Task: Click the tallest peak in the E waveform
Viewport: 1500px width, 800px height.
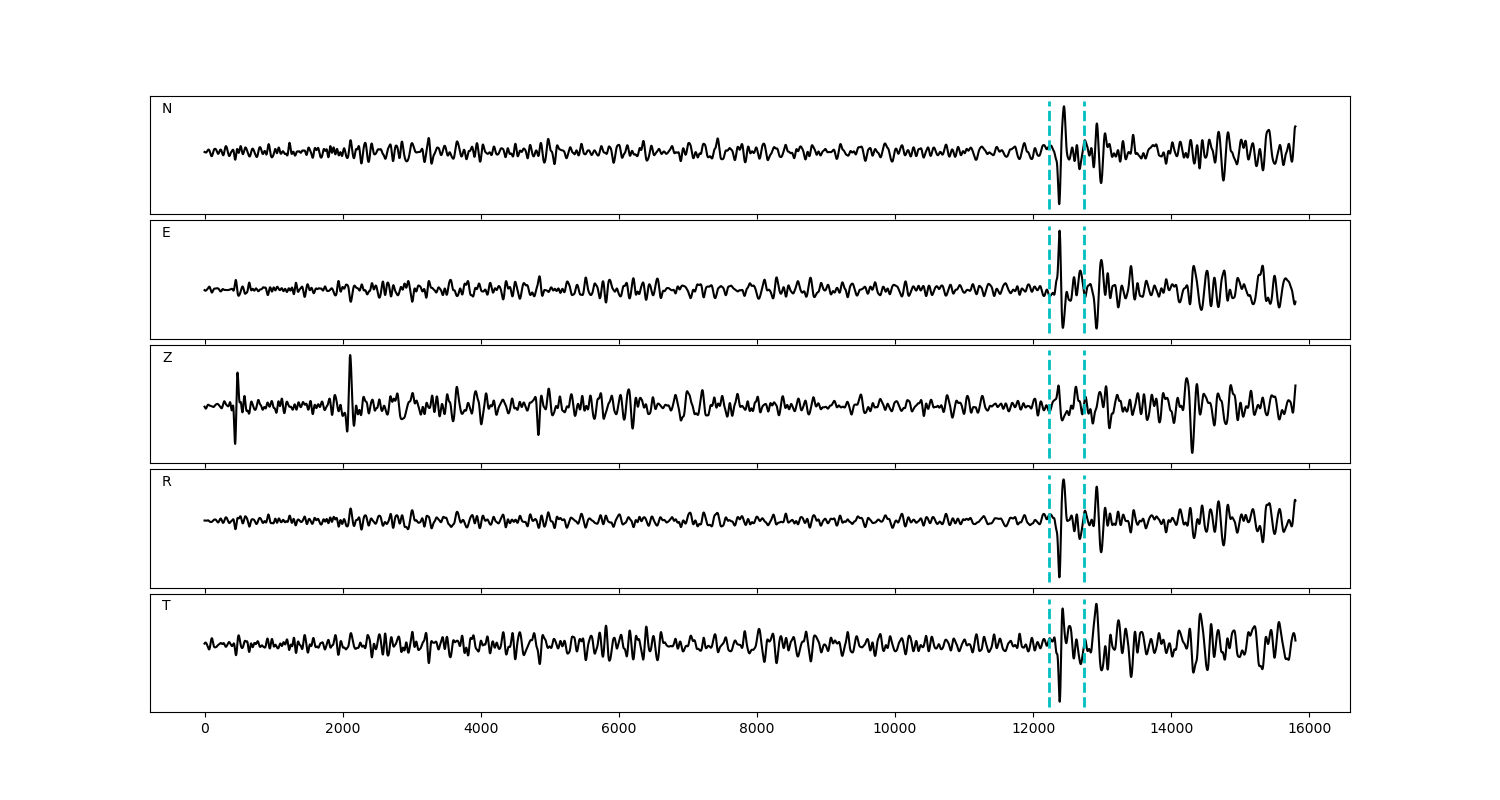Action: (x=1059, y=233)
